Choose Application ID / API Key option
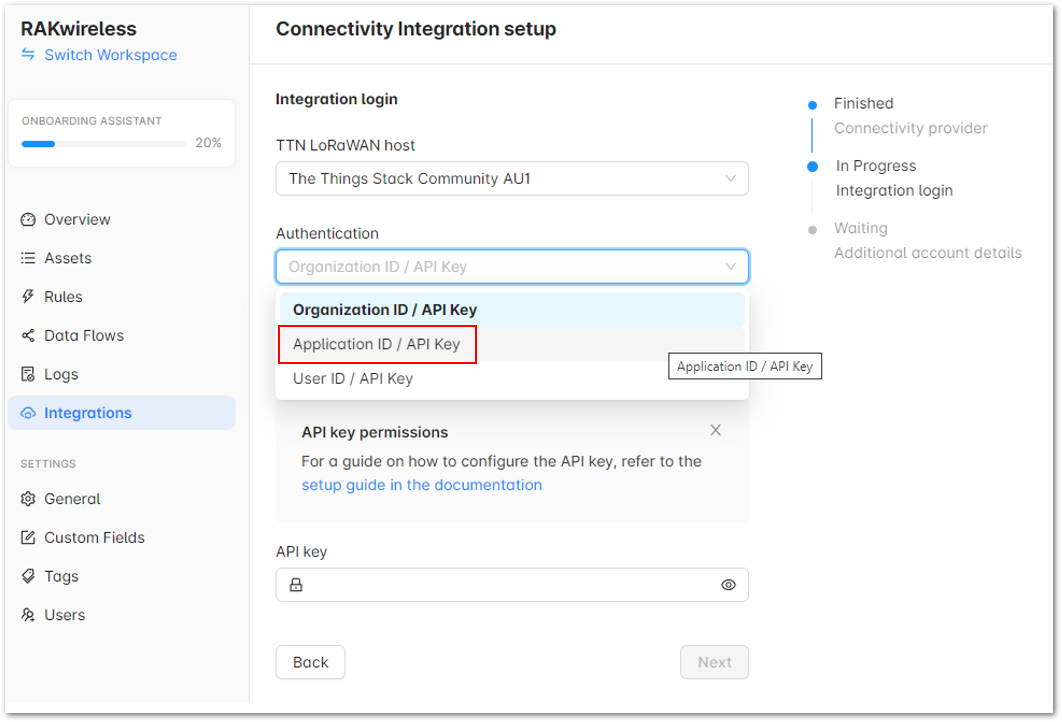The width and height of the screenshot is (1062, 722). pyautogui.click(x=512, y=345)
